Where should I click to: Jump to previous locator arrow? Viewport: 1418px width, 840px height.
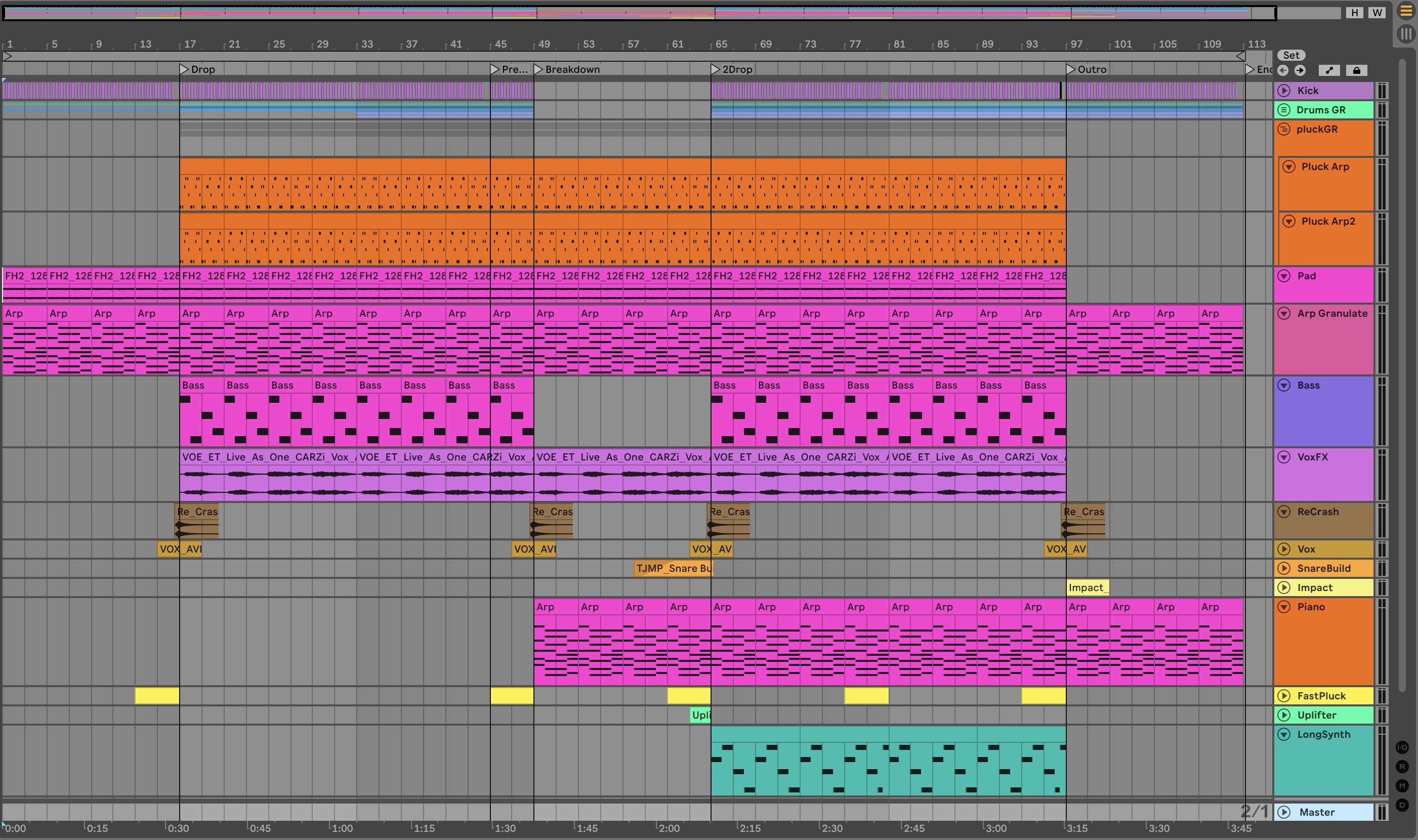(1283, 70)
